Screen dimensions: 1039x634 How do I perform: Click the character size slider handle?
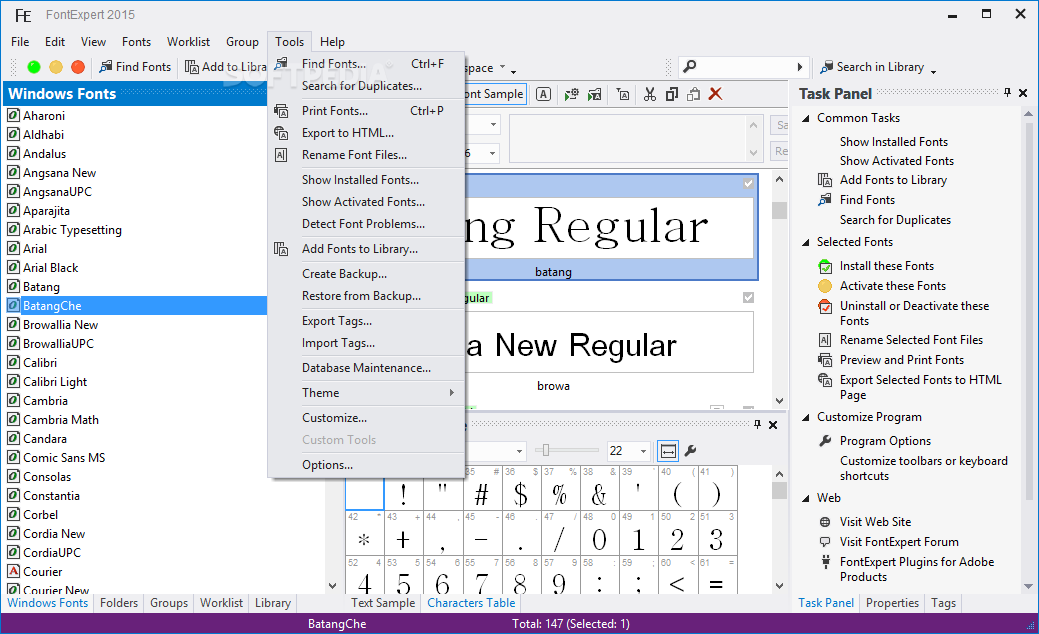pos(545,450)
